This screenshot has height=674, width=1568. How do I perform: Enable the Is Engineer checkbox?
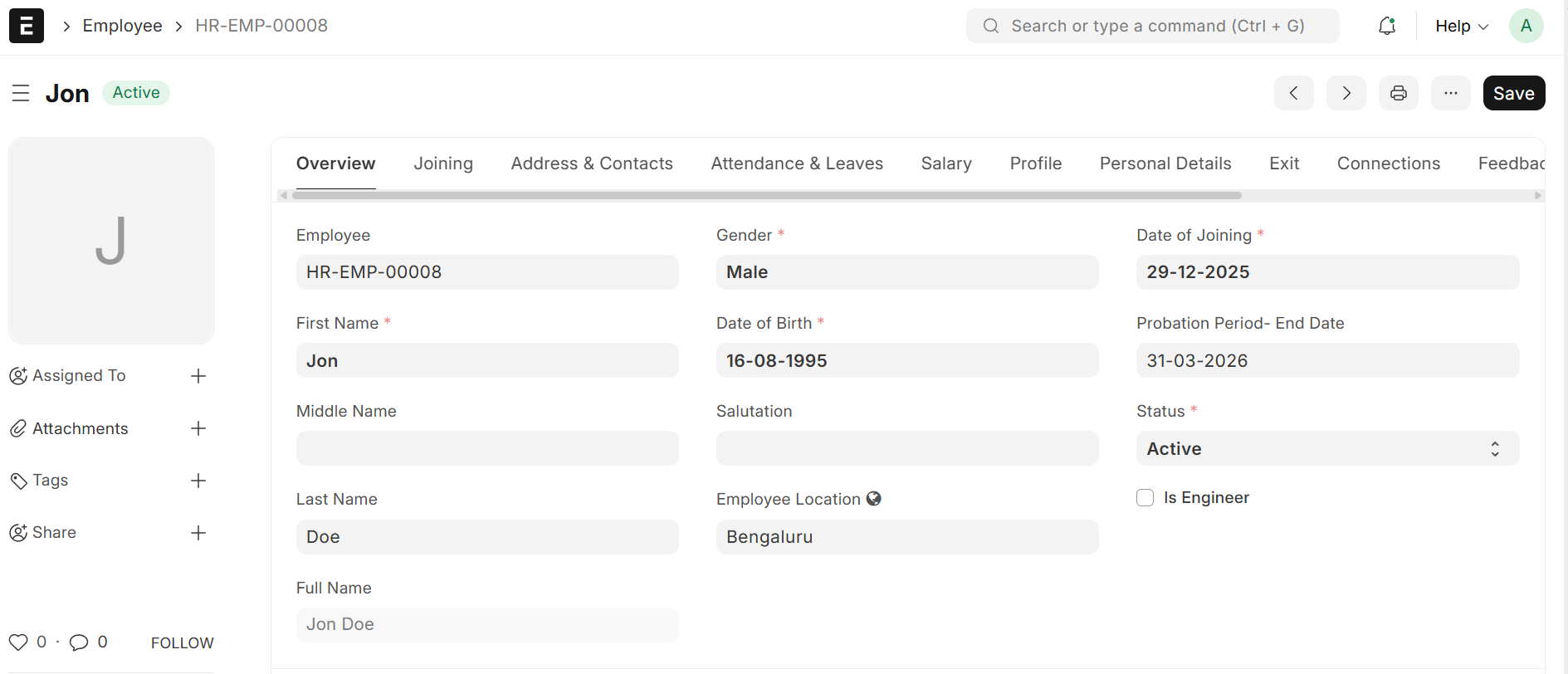point(1145,498)
